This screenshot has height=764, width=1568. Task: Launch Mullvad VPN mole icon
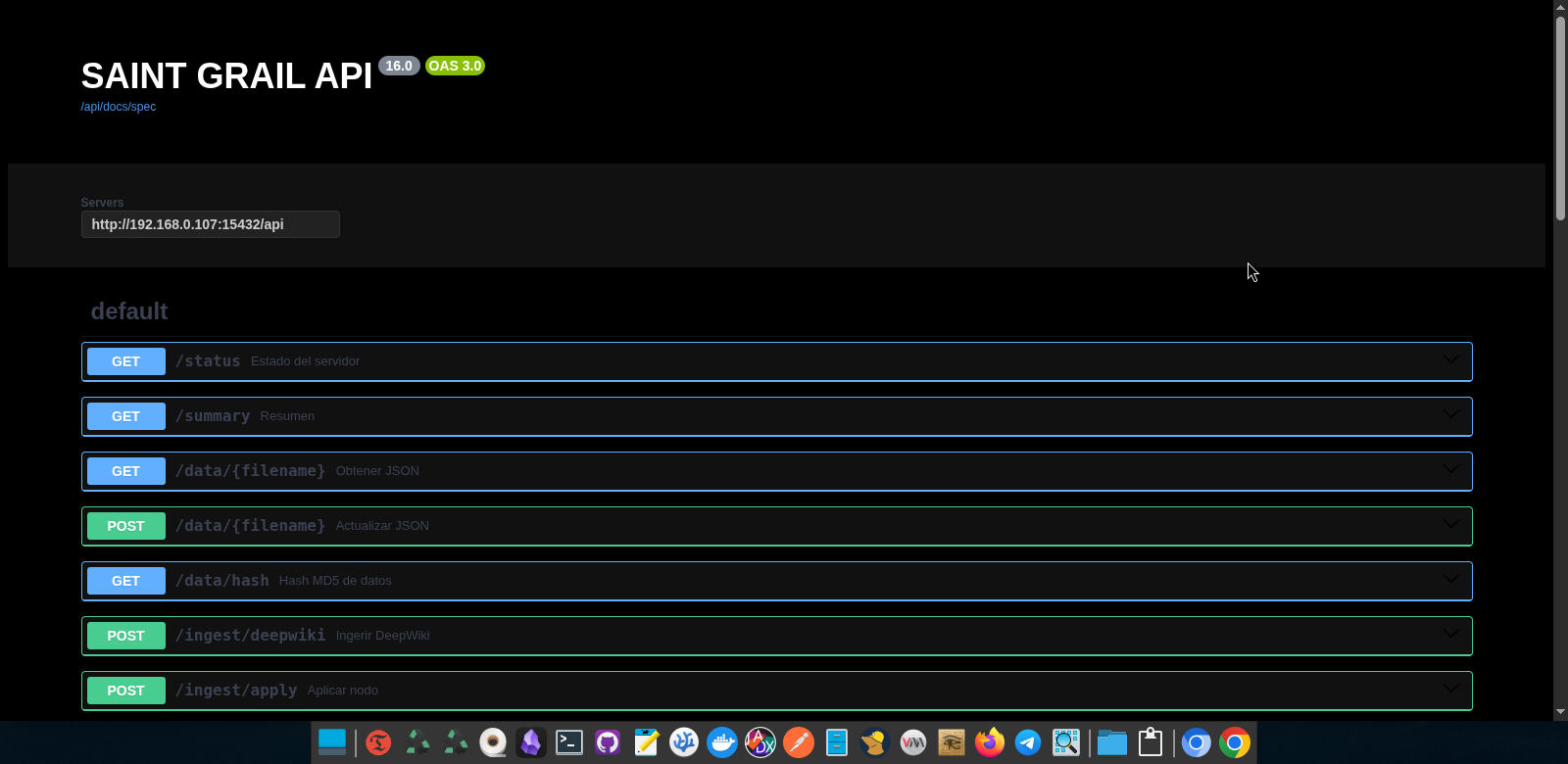[874, 742]
